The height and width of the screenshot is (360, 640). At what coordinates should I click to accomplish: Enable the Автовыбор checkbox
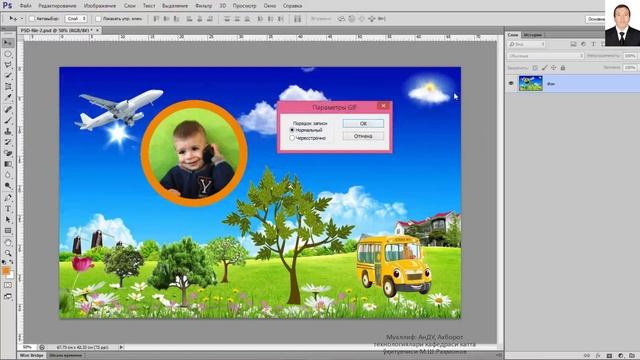(32, 19)
